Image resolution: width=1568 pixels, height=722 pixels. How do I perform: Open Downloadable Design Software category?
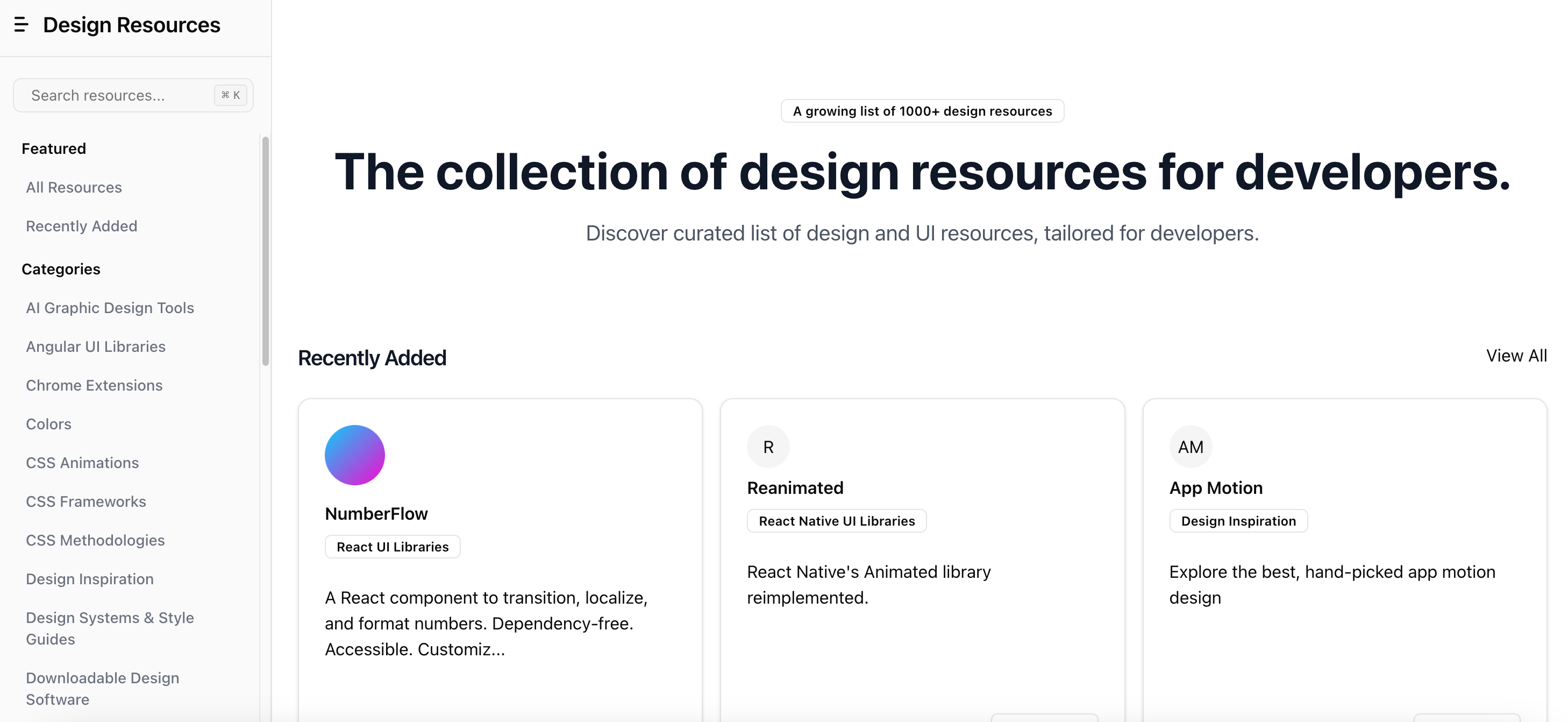pos(103,689)
